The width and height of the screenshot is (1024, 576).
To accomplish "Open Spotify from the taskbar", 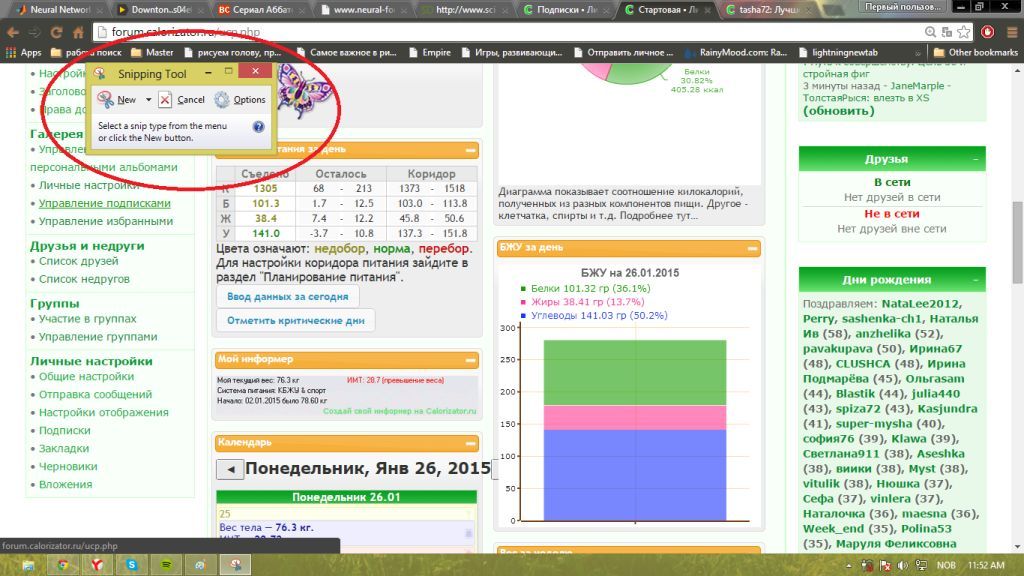I will [167, 565].
